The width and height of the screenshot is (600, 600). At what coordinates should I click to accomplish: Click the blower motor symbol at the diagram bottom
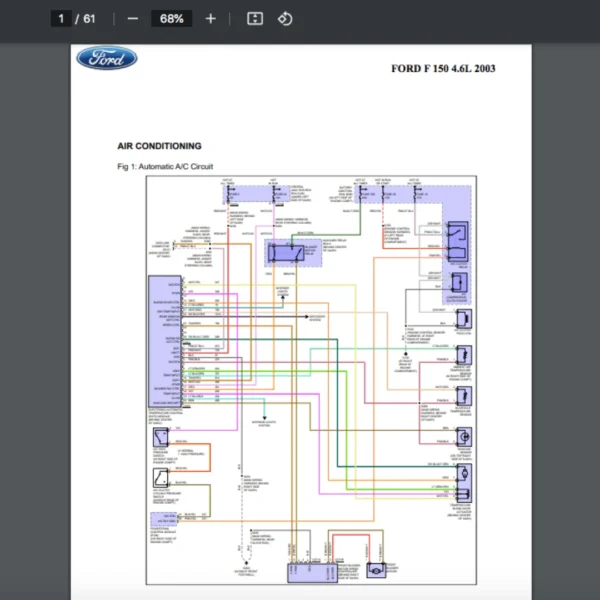pos(376,570)
